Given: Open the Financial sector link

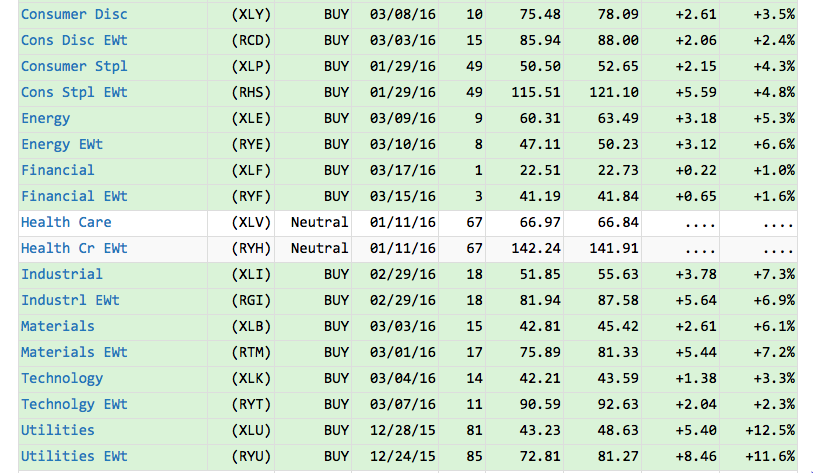Looking at the screenshot, I should click(x=58, y=170).
